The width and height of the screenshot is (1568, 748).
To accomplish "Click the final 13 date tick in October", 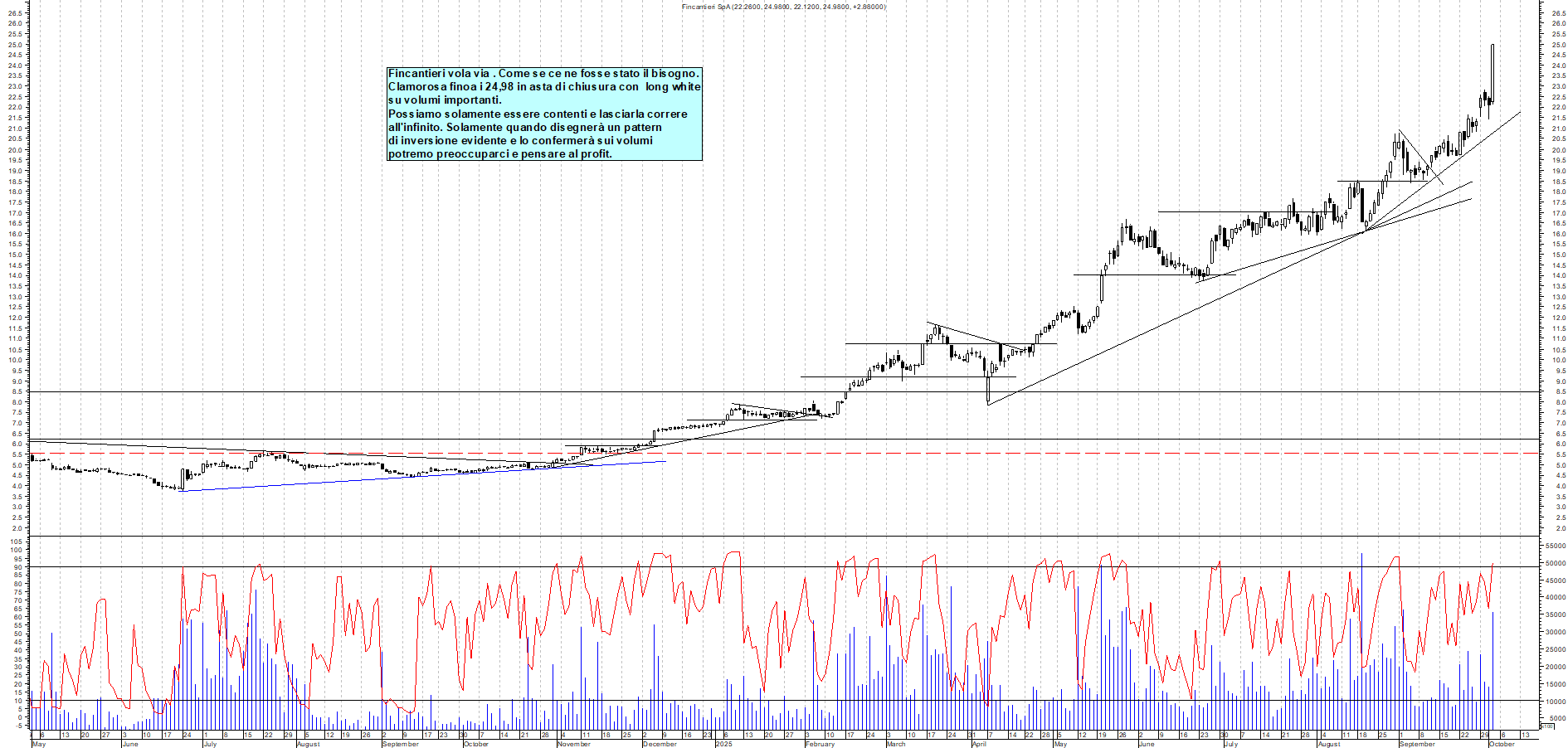I will [x=1525, y=735].
